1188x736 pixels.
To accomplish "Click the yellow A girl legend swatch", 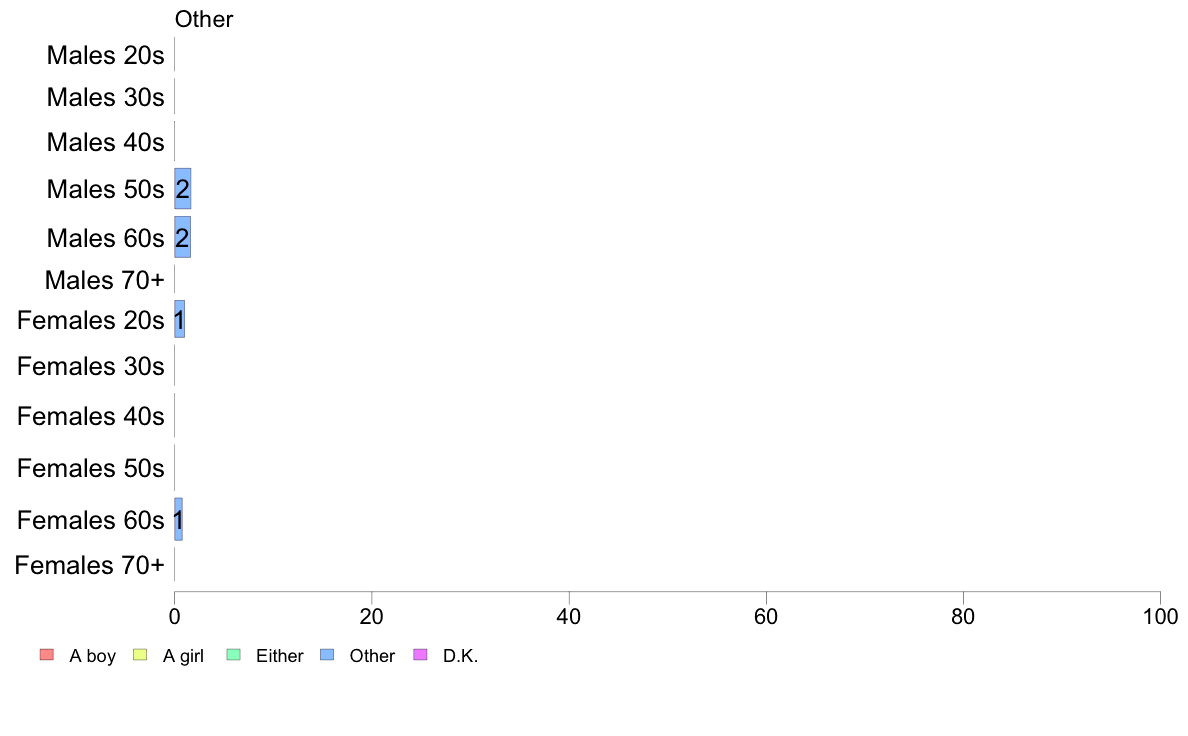I will click(140, 655).
